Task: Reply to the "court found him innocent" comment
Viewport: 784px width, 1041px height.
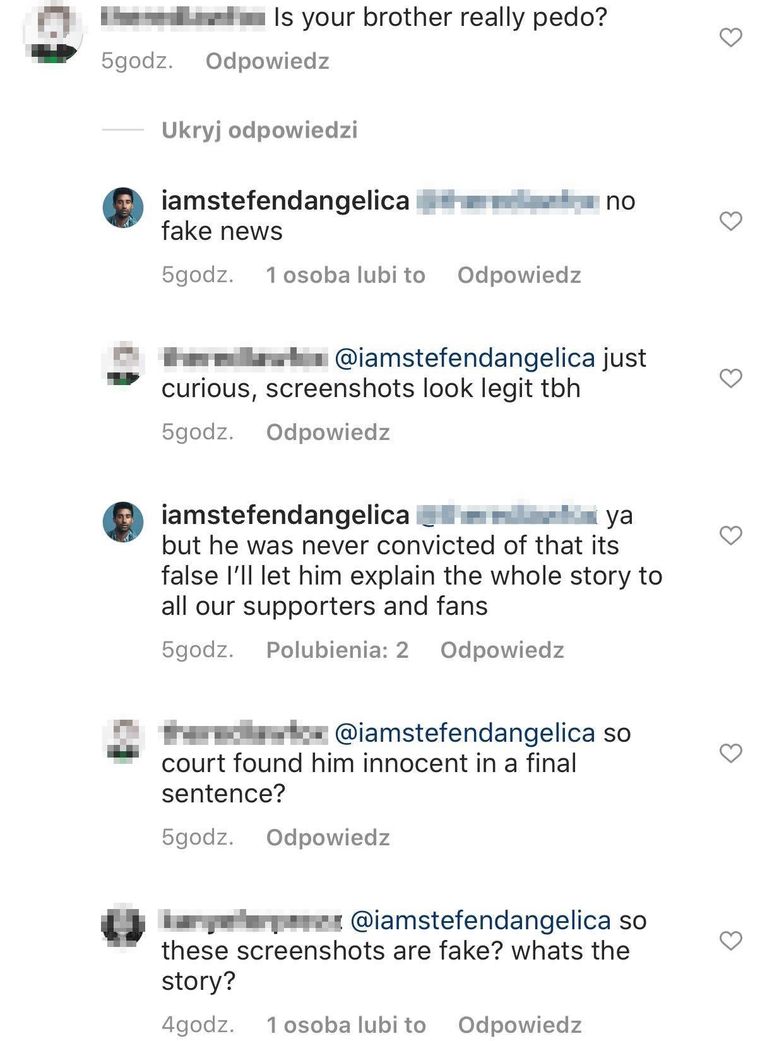Action: 328,837
